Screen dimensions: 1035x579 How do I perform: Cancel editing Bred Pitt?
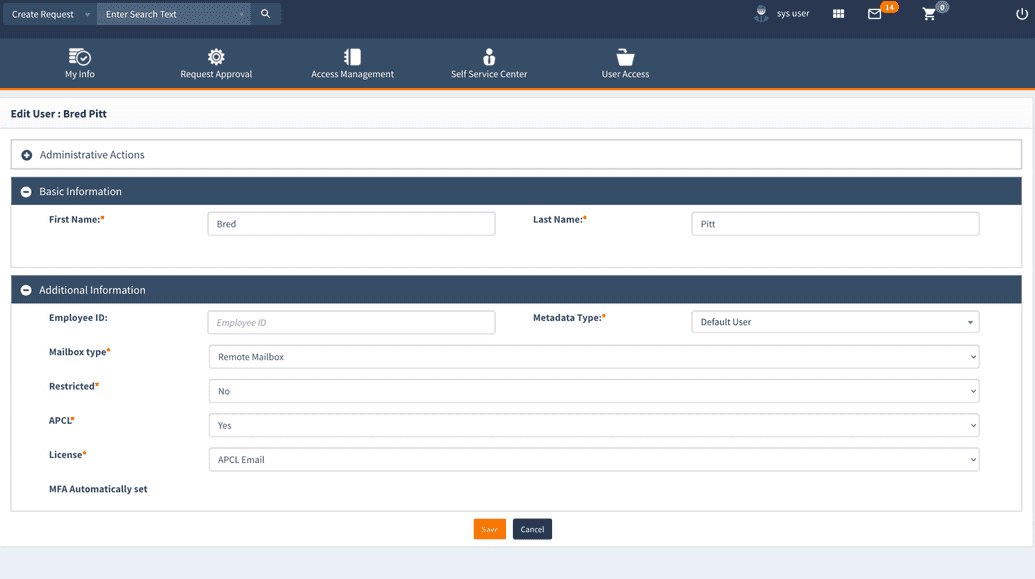tap(532, 529)
